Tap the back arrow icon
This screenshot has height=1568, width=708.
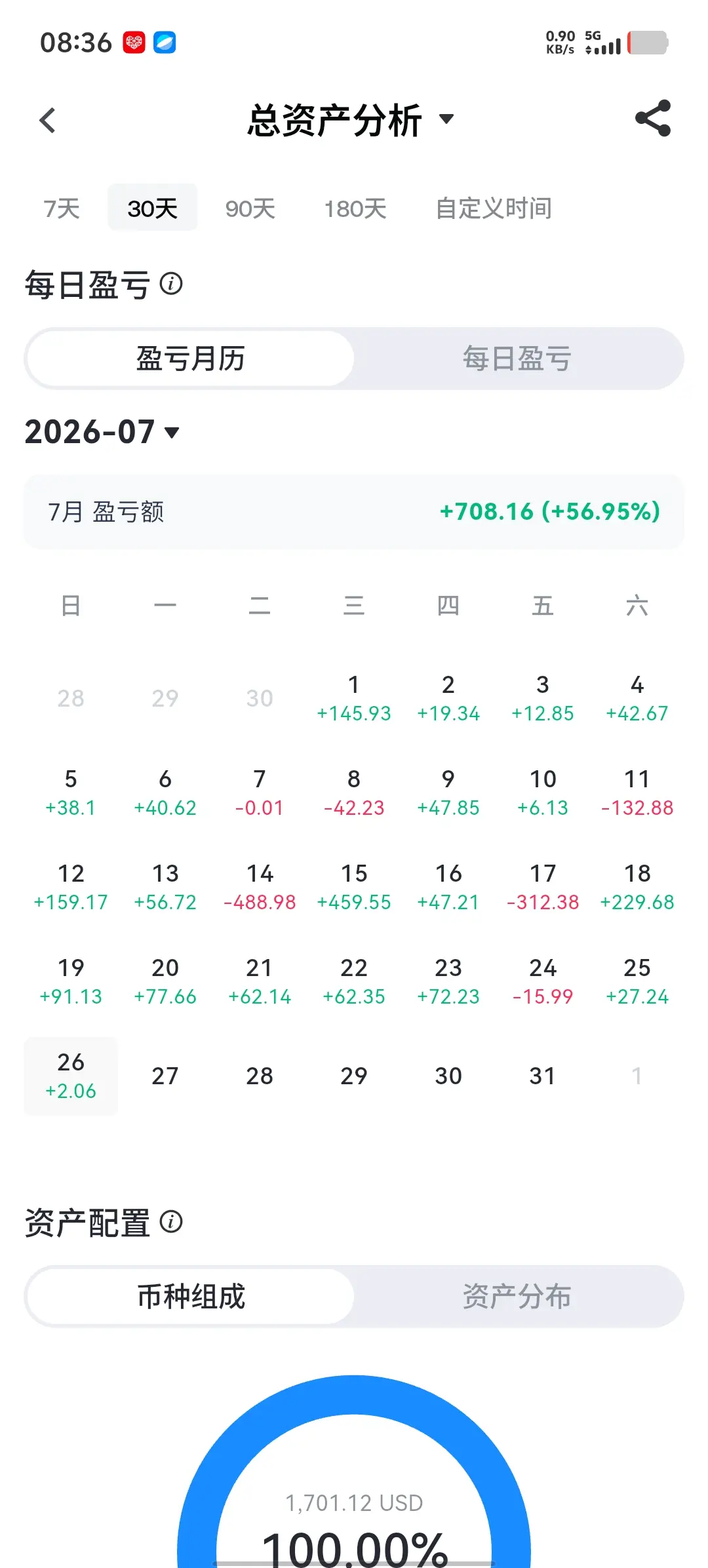(47, 120)
